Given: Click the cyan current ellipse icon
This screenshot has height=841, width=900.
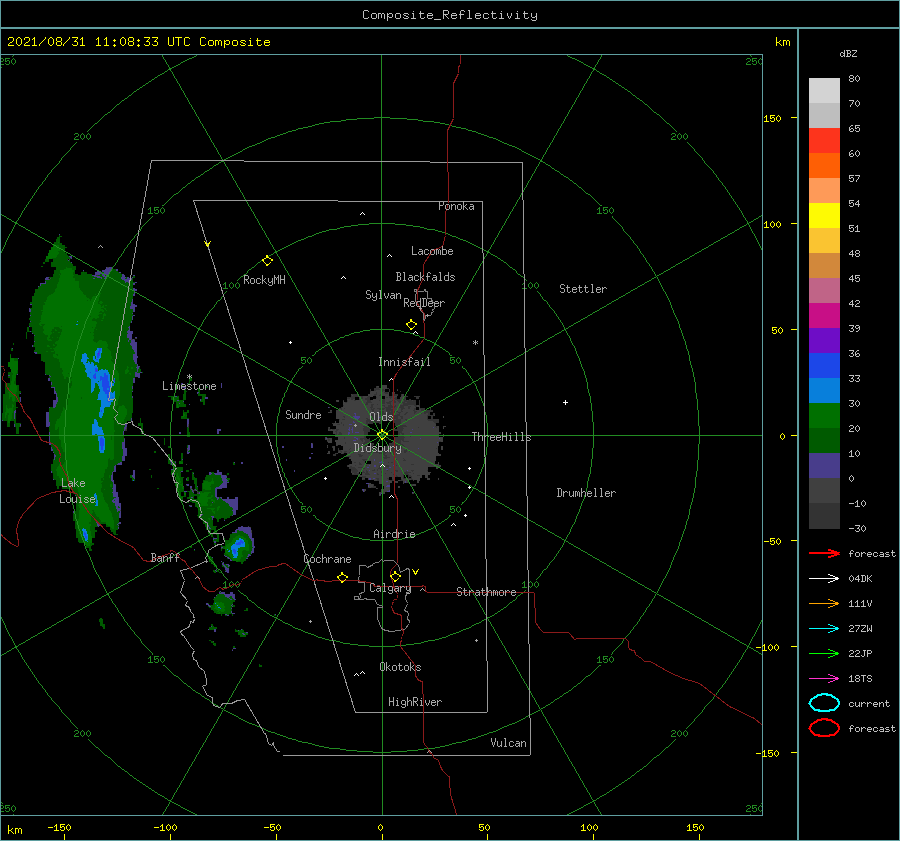Looking at the screenshot, I should point(824,703).
